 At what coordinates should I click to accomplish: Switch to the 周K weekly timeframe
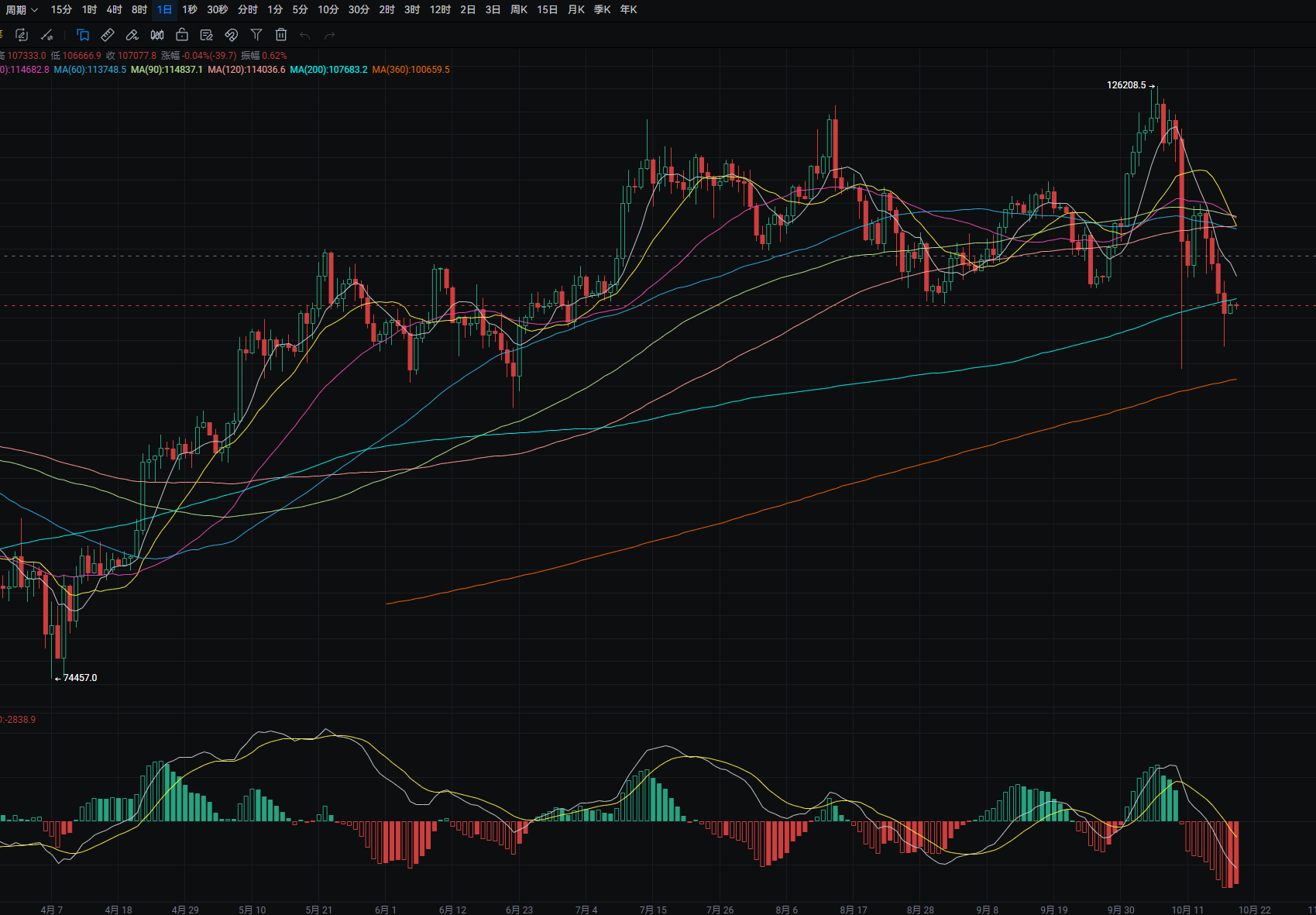coord(519,10)
